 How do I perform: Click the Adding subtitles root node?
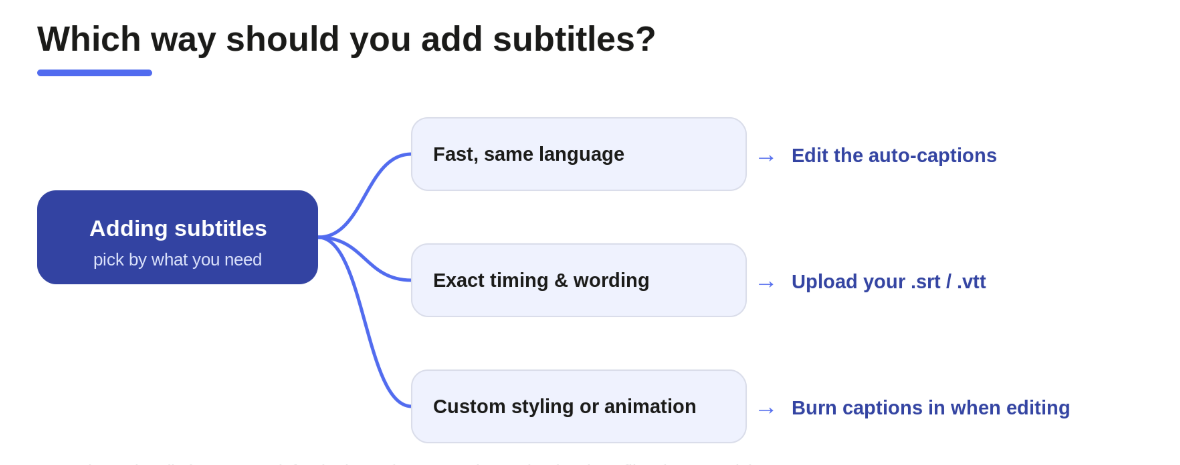point(178,237)
